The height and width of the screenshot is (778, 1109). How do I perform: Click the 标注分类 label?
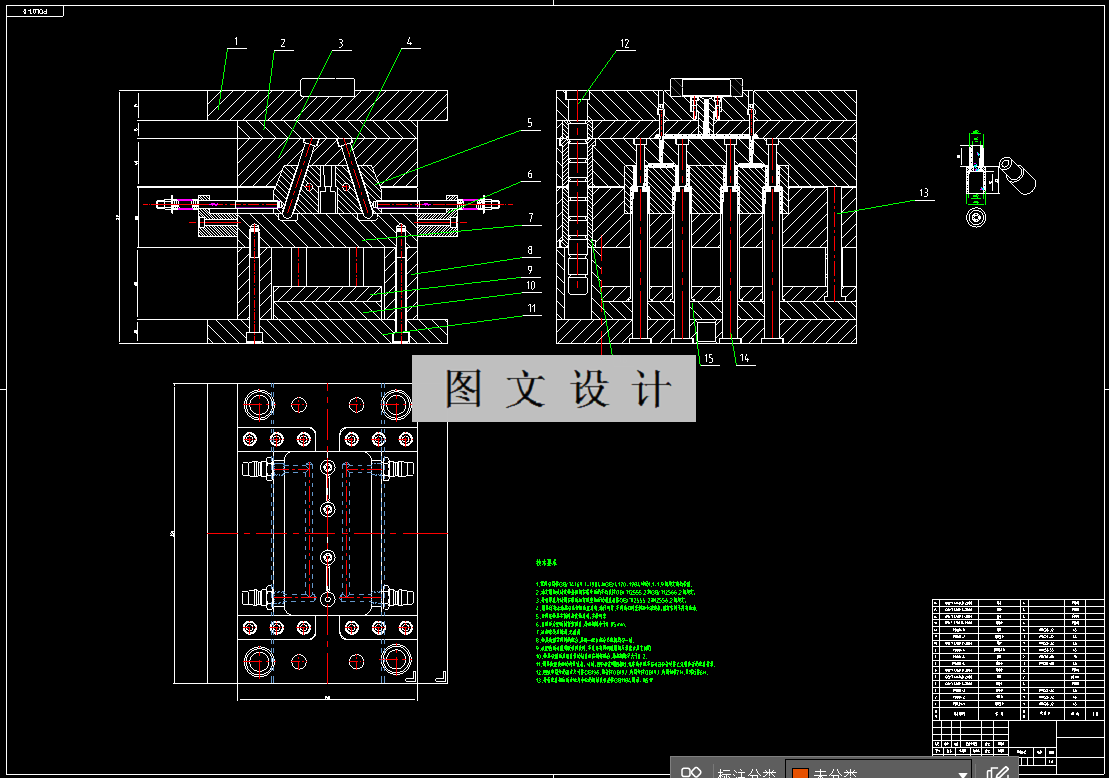[x=747, y=772]
